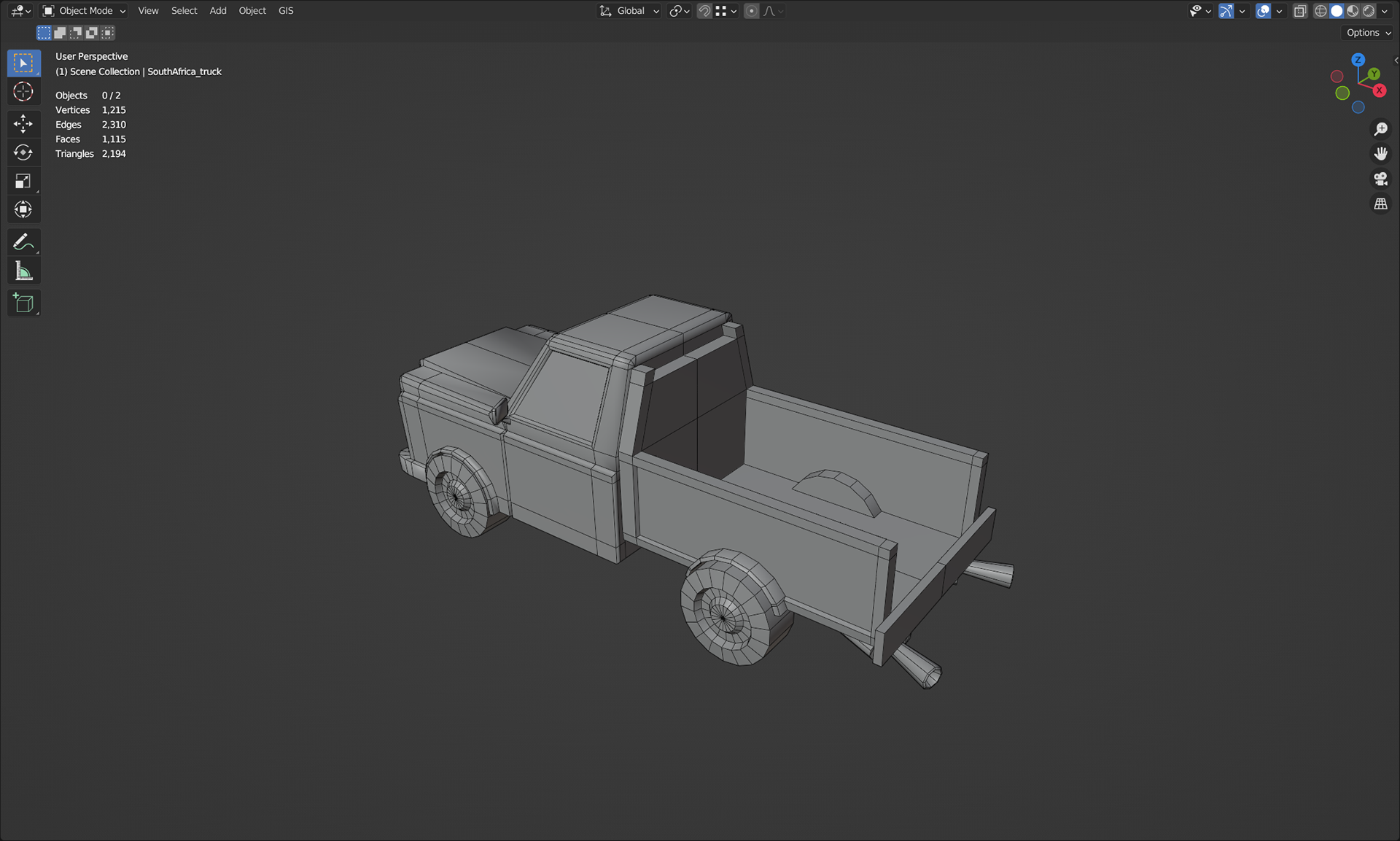Viewport: 1400px width, 841px height.
Task: Enable proportional editing
Action: (x=752, y=11)
